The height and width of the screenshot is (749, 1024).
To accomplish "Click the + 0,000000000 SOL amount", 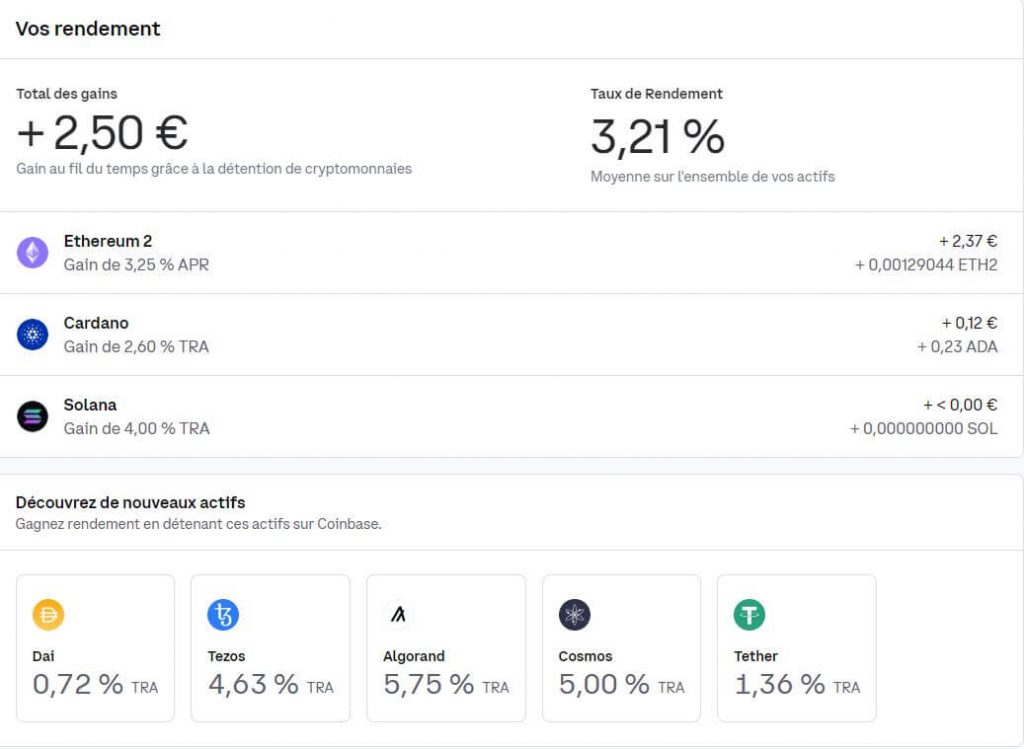I will [923, 428].
